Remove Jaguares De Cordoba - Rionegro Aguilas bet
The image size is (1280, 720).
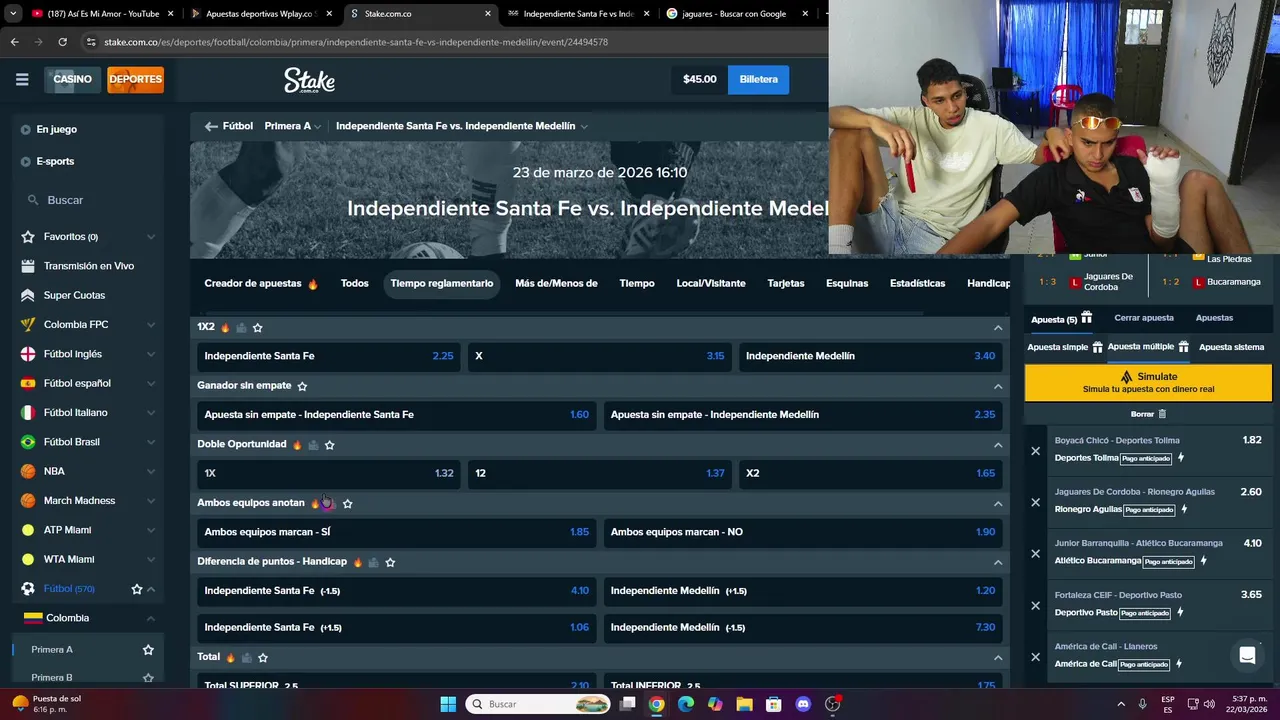(x=1035, y=502)
